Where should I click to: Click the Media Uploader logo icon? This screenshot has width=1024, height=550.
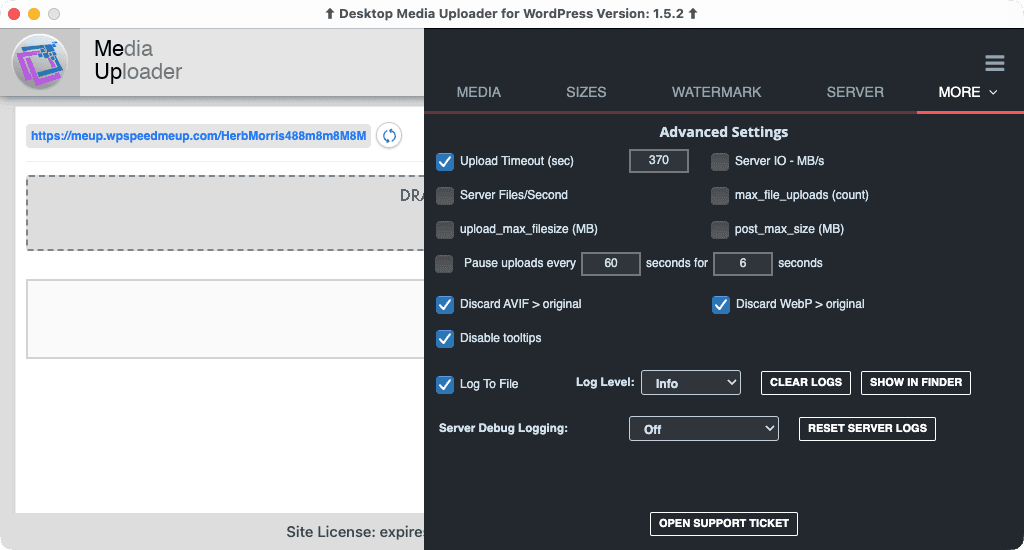point(40,62)
